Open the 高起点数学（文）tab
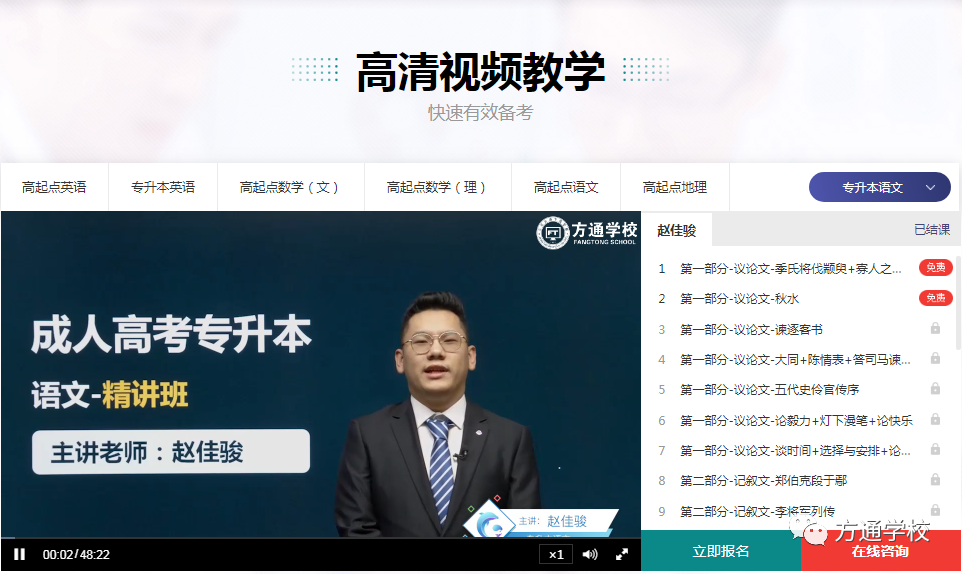Viewport: 962px width, 574px height. click(x=291, y=187)
